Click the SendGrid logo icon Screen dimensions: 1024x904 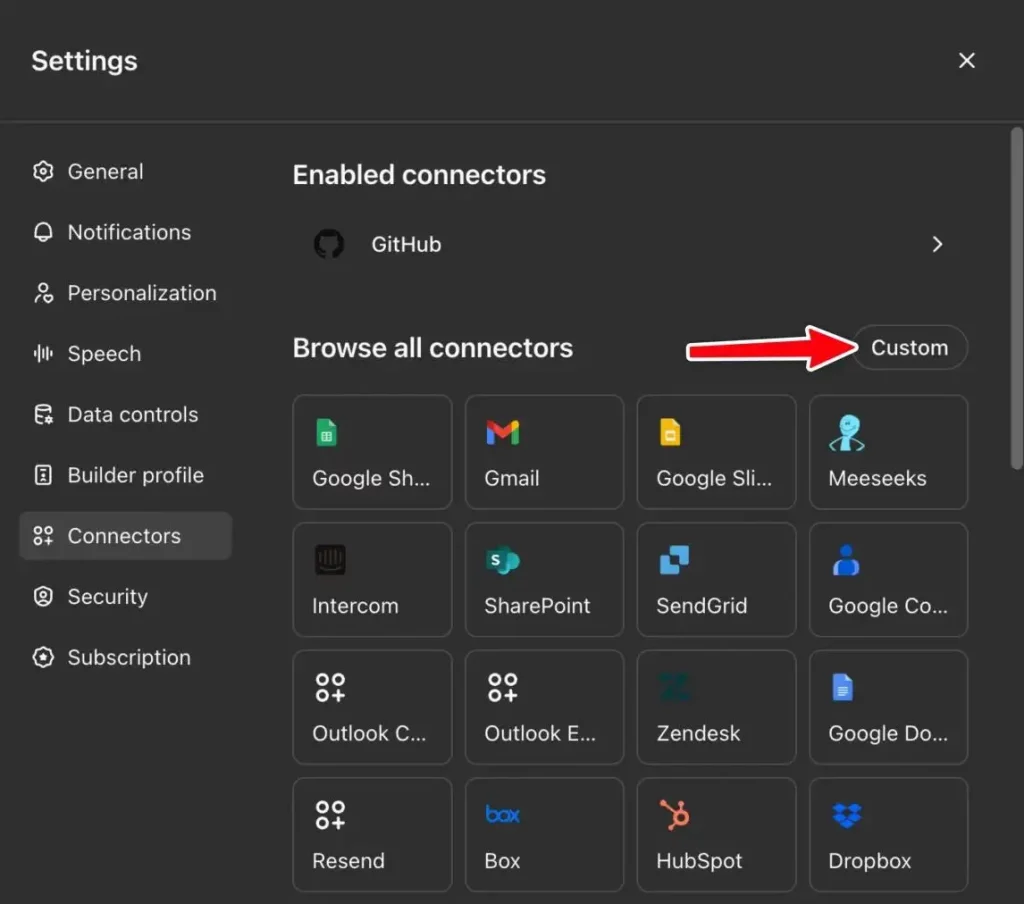coord(675,560)
